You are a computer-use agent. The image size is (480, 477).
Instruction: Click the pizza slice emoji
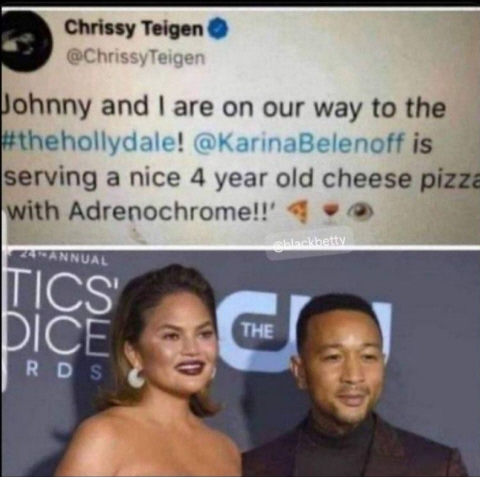coord(298,211)
